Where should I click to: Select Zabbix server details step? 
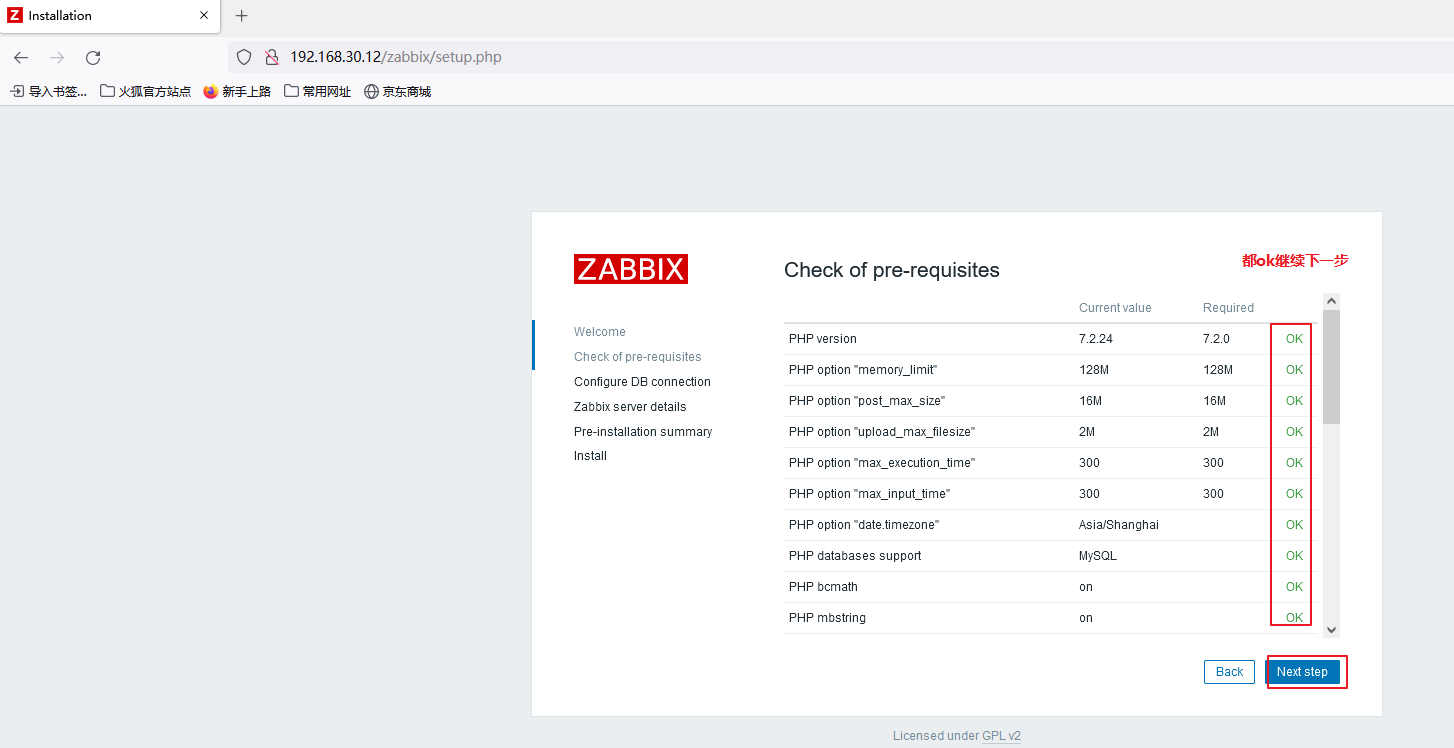pos(630,407)
